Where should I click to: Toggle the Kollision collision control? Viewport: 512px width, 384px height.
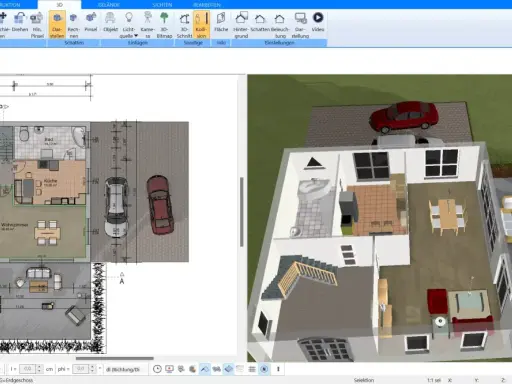[201, 25]
